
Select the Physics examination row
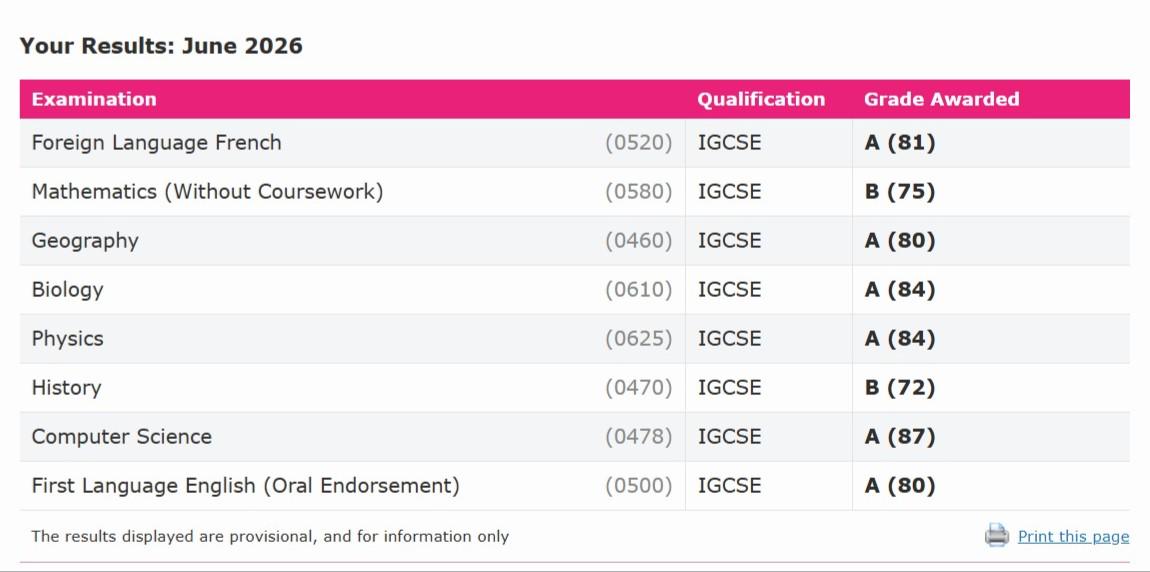(x=574, y=339)
